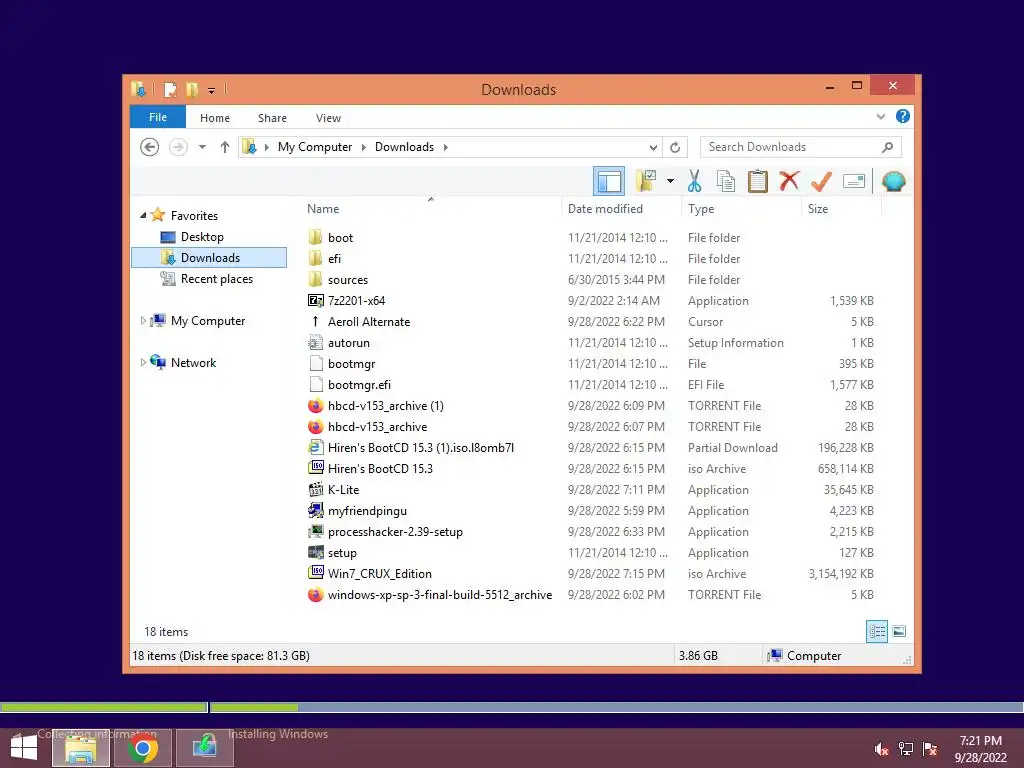Image resolution: width=1024 pixels, height=768 pixels.
Task: Select Recent places in Favorites
Action: [217, 279]
